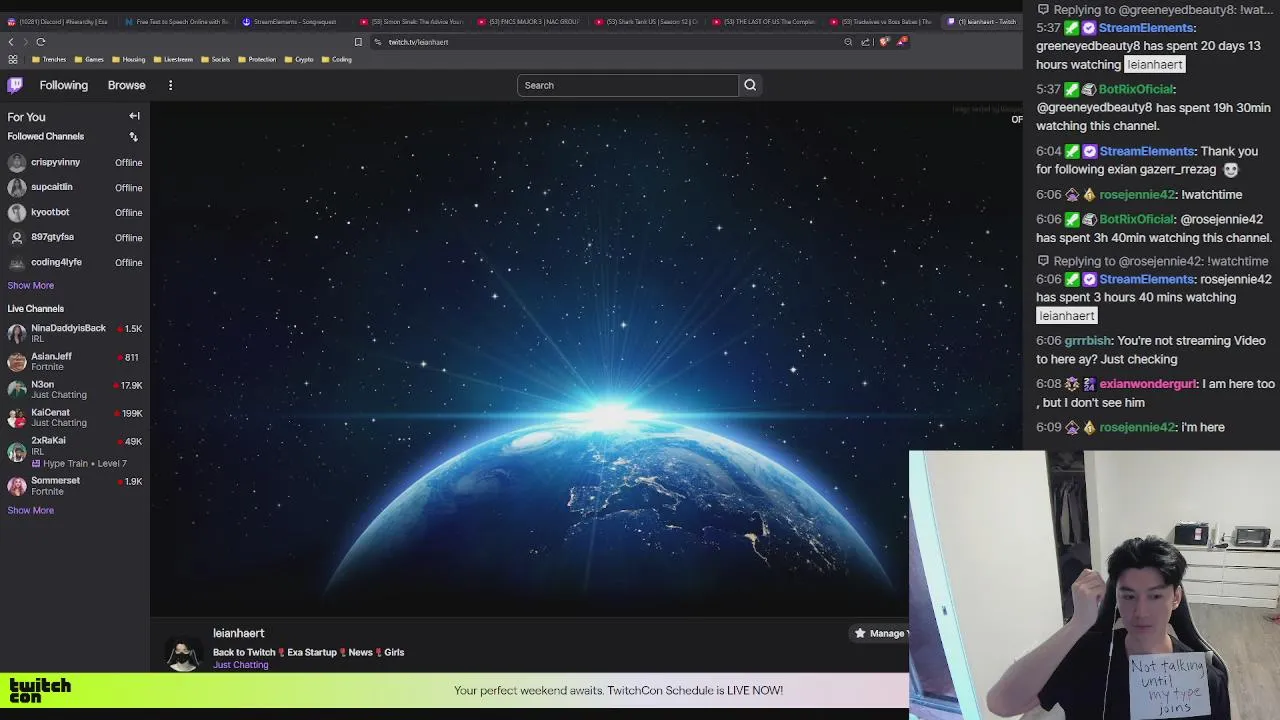This screenshot has height=720, width=1280.
Task: Switch to the Shark Tank US tab
Action: click(647, 21)
